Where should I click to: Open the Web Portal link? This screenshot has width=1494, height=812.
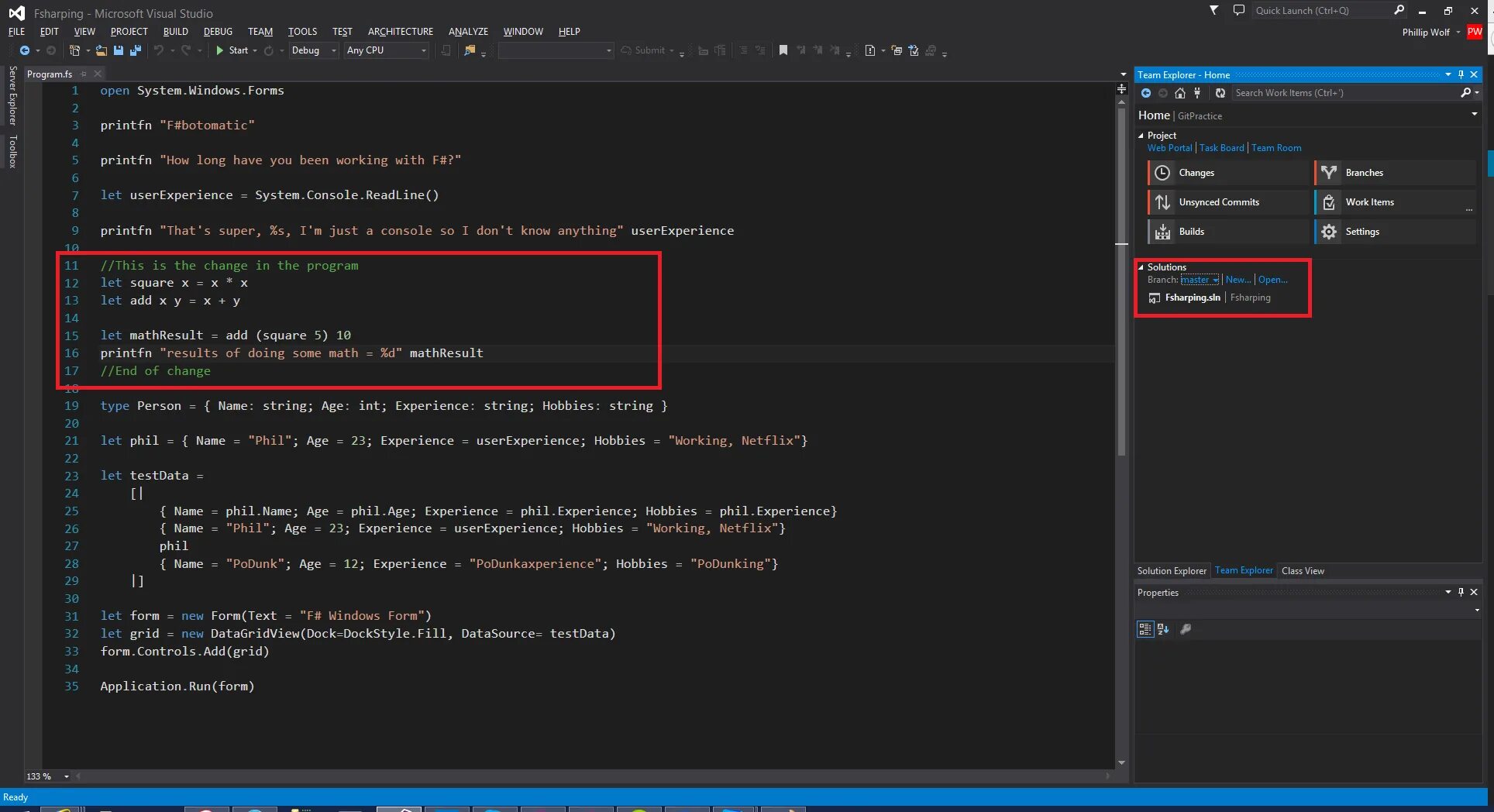coord(1170,148)
